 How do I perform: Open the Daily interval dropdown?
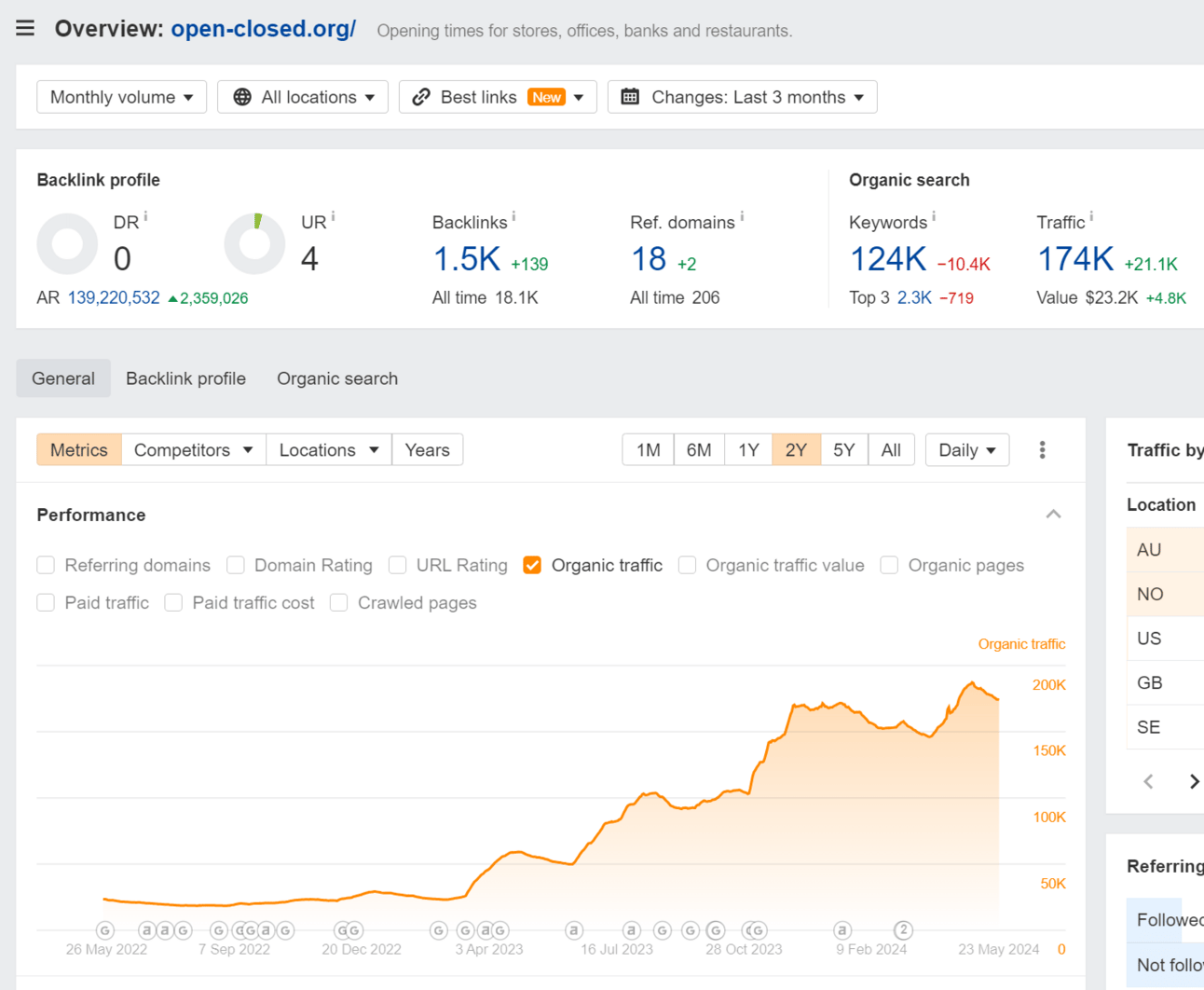(x=966, y=450)
